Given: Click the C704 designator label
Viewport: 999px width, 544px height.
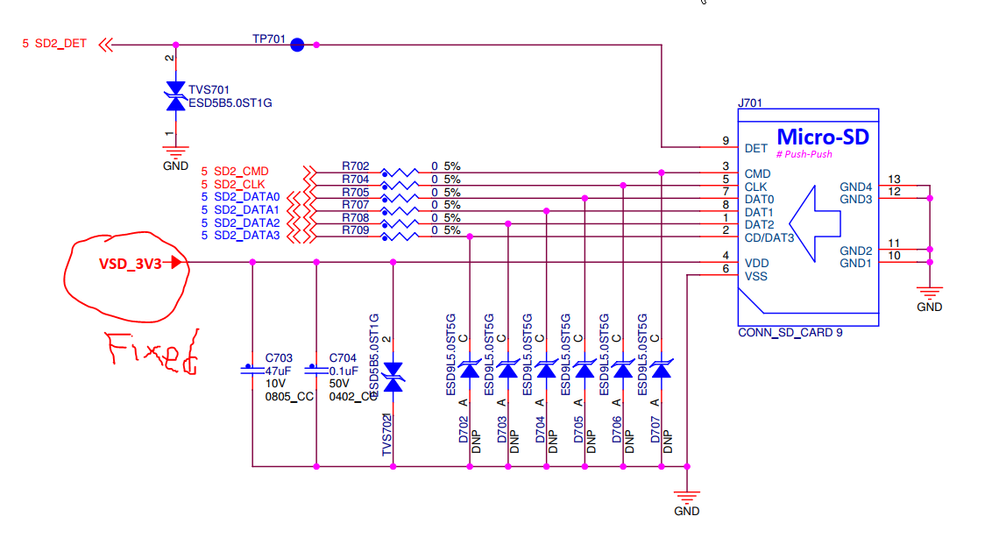Looking at the screenshot, I should point(343,358).
